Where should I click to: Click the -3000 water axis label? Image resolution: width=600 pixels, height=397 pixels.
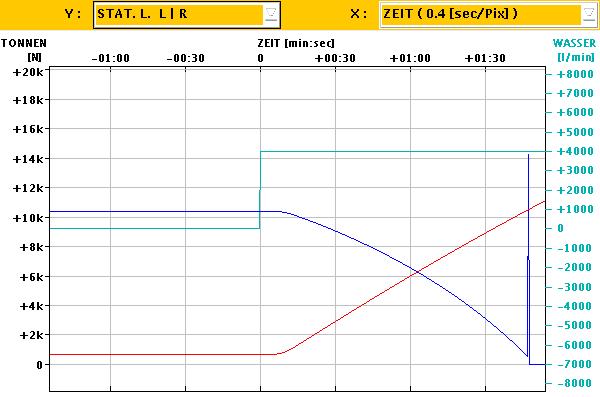[575, 287]
